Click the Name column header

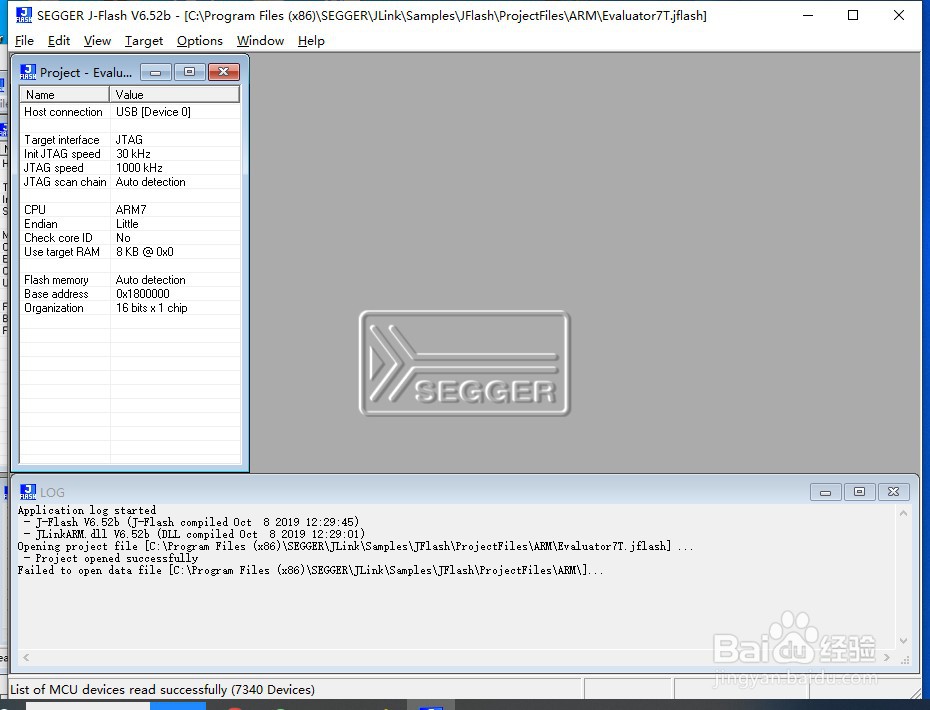[65, 94]
